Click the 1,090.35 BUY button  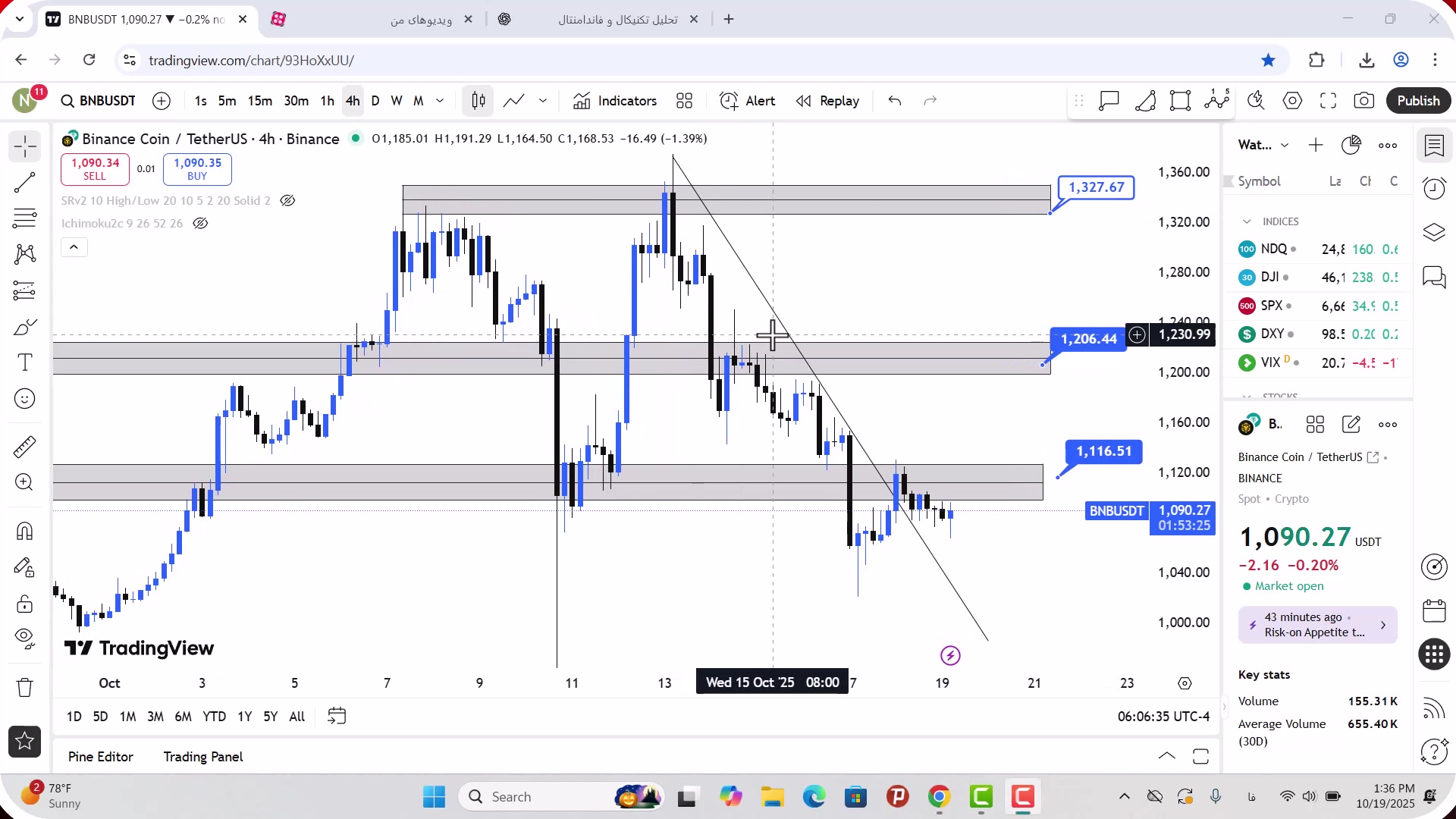pos(197,169)
